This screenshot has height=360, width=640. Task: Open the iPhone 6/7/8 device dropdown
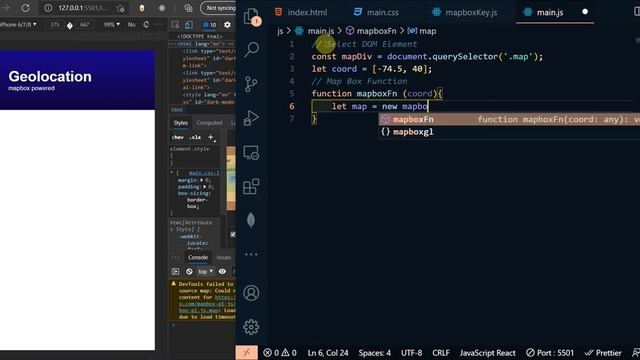18,24
